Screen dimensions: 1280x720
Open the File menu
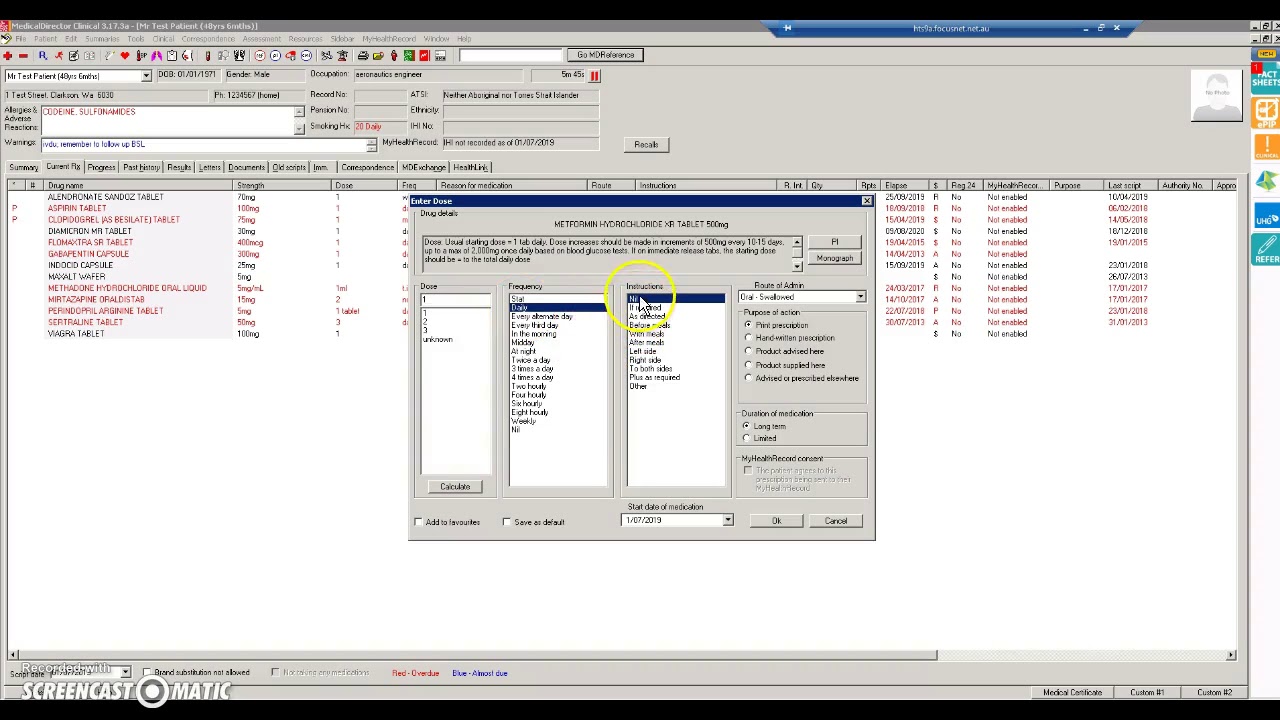coord(20,39)
